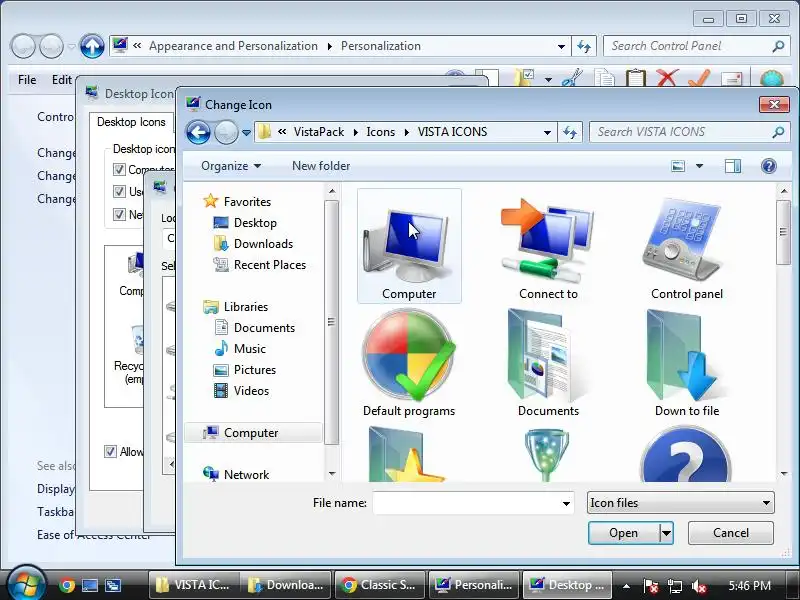
Task: Click Up arrow in Control Panel window
Action: tap(92, 46)
